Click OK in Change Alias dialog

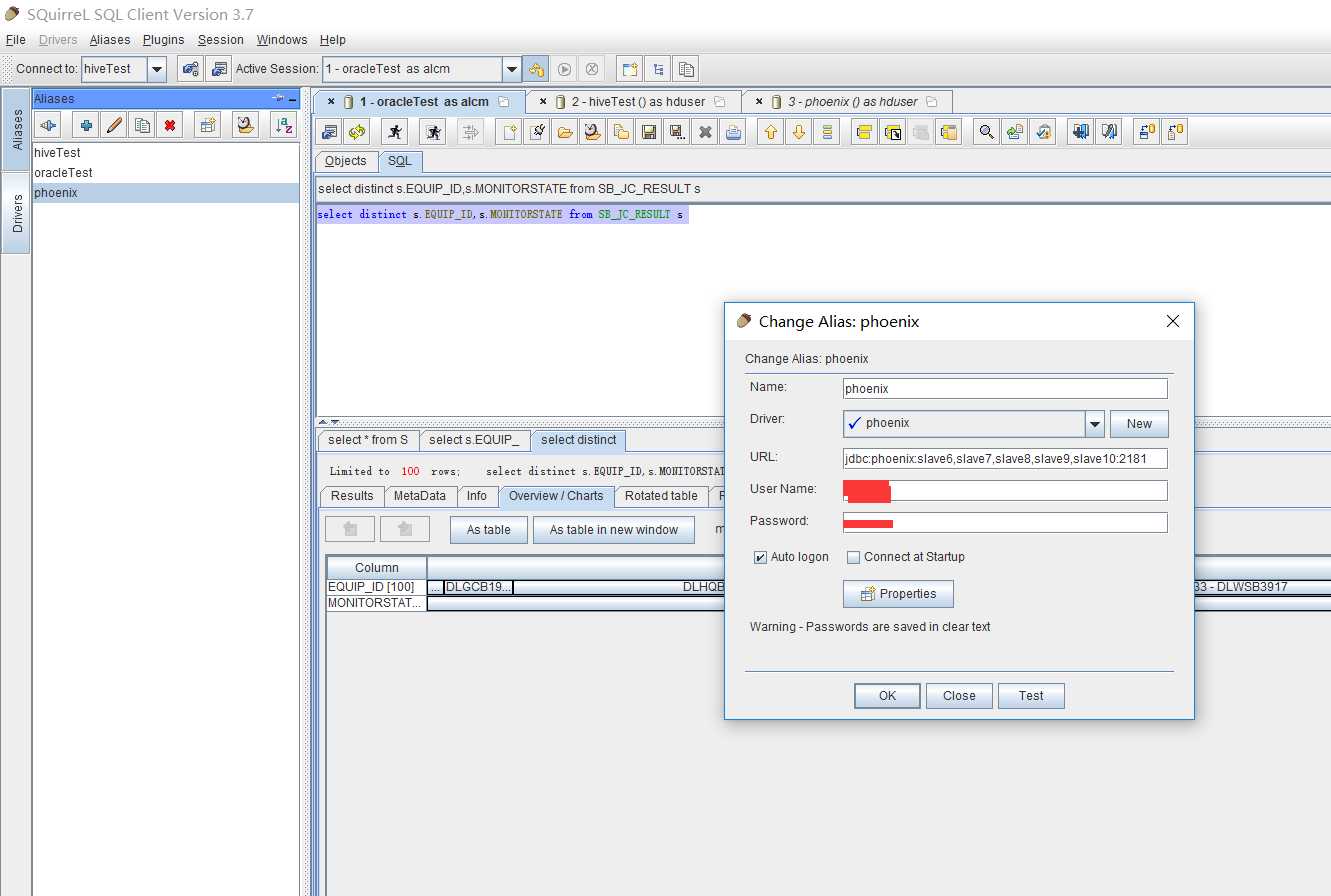[x=887, y=696]
